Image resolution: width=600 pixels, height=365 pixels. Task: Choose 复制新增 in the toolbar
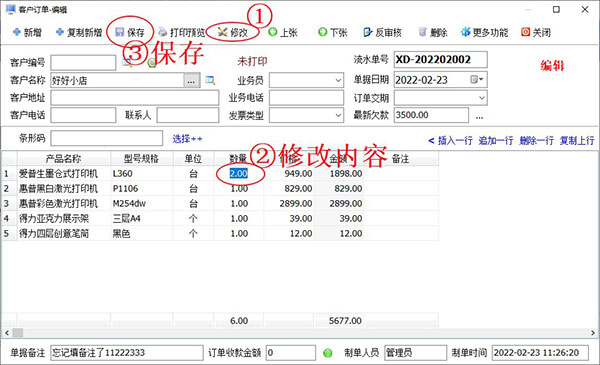coord(79,33)
